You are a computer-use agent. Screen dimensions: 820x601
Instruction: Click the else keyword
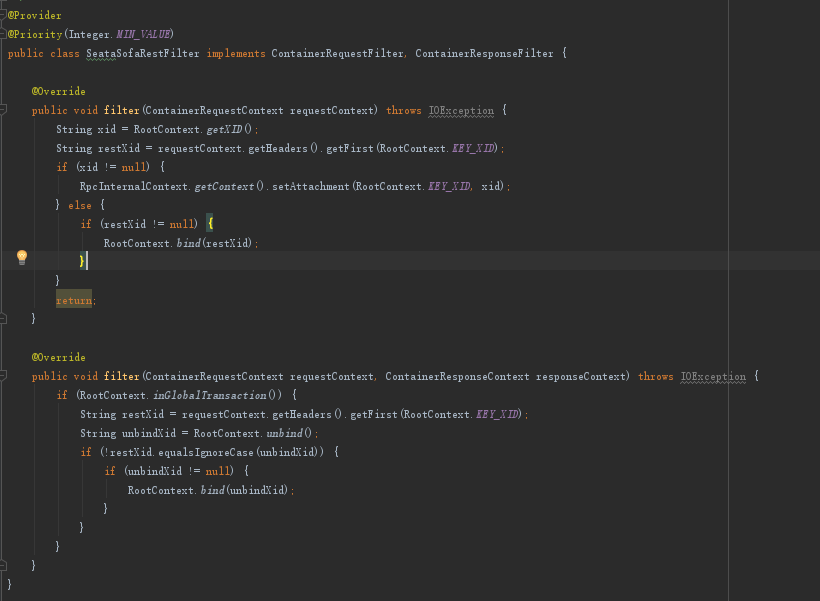(x=80, y=206)
